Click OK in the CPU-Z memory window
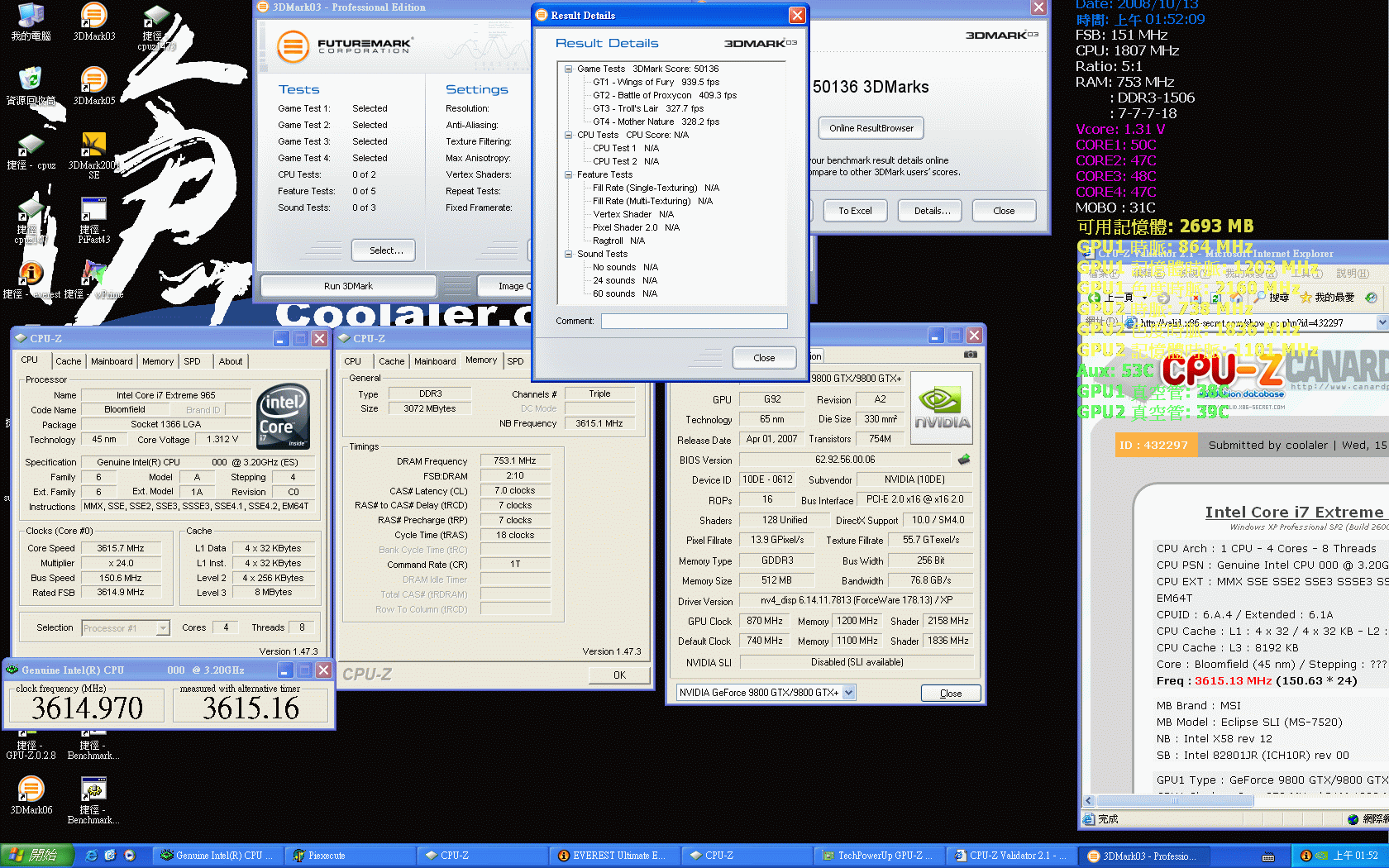This screenshot has height=868, width=1389. click(x=619, y=675)
